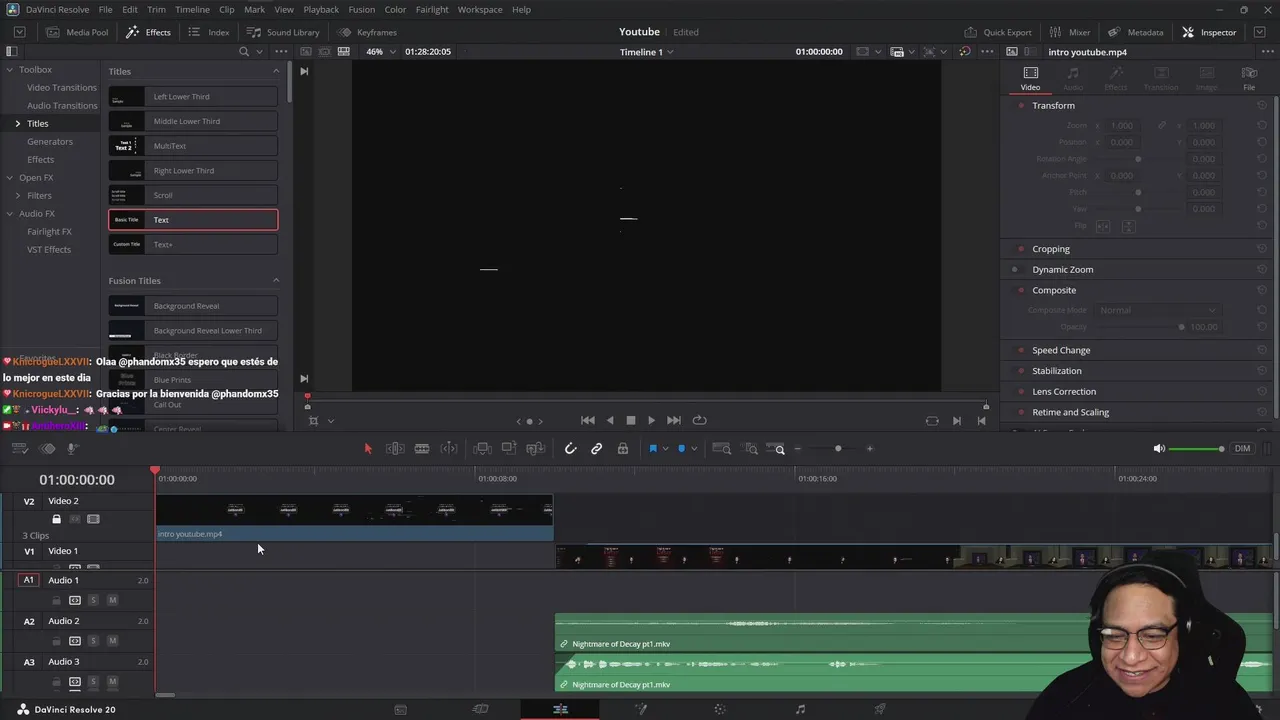Adjust the Opacity slider
Viewport: 1280px width, 720px height.
[x=1140, y=327]
